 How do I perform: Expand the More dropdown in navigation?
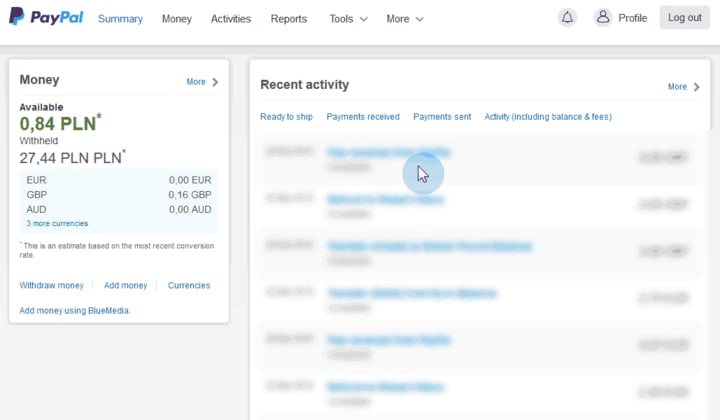tap(405, 19)
